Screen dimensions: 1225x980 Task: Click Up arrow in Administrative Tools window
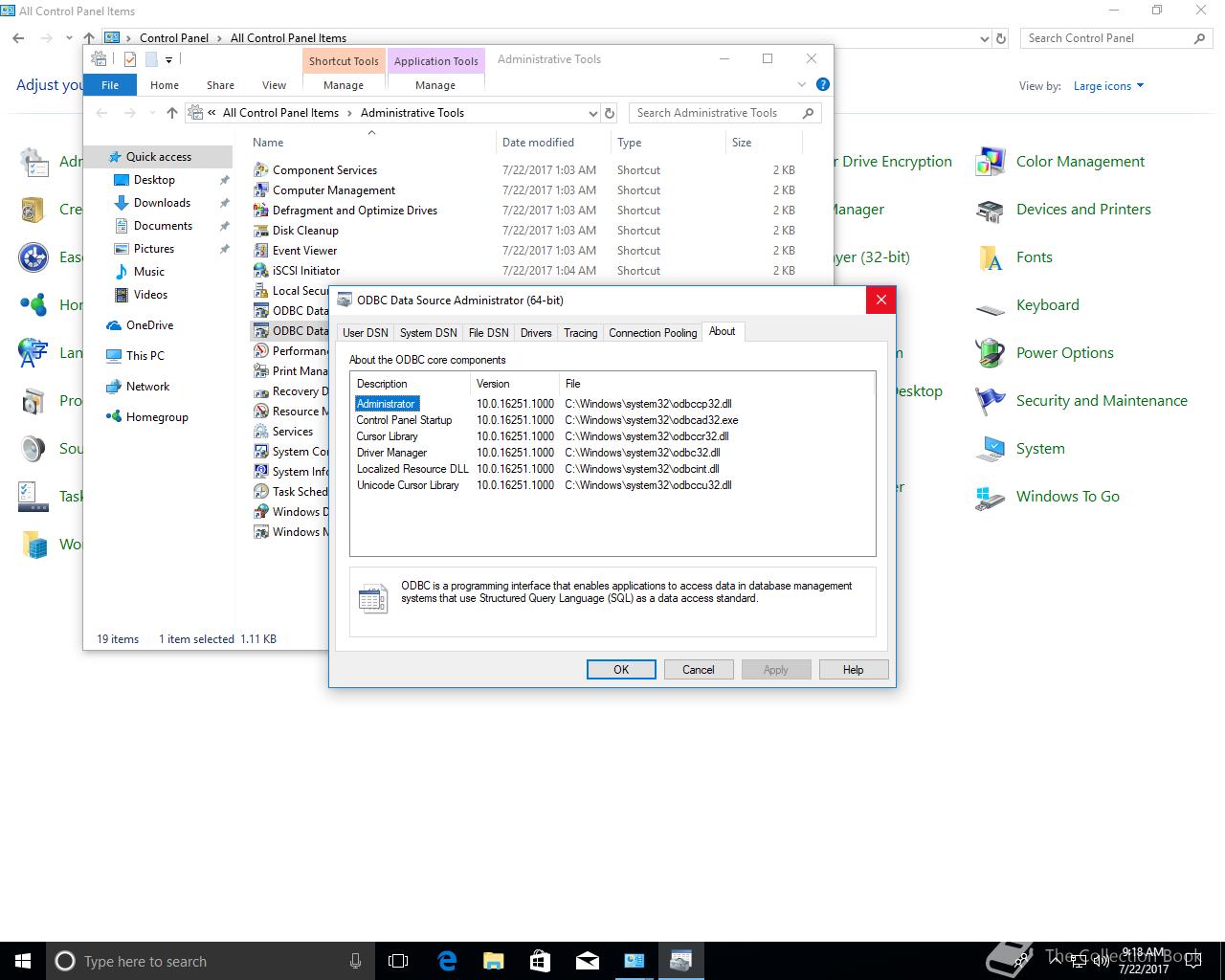point(172,113)
